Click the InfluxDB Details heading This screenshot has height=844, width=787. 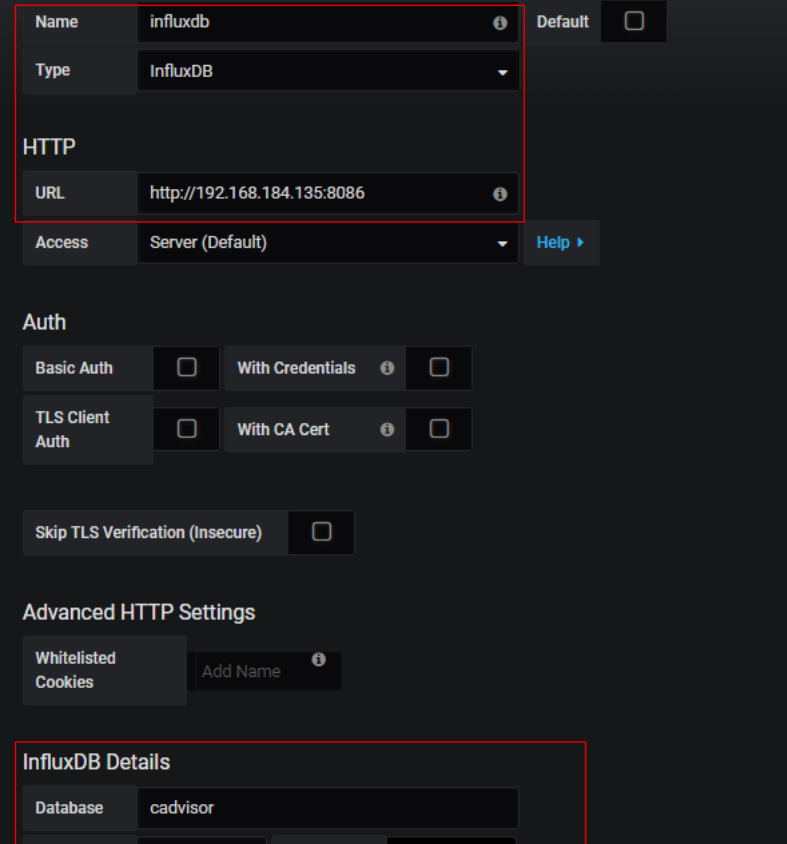96,762
